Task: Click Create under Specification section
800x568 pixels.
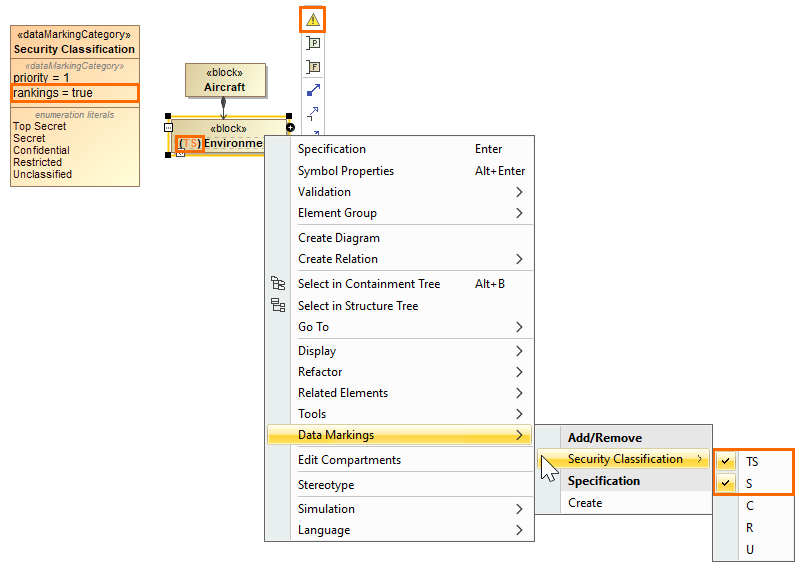Action: pyautogui.click(x=585, y=503)
